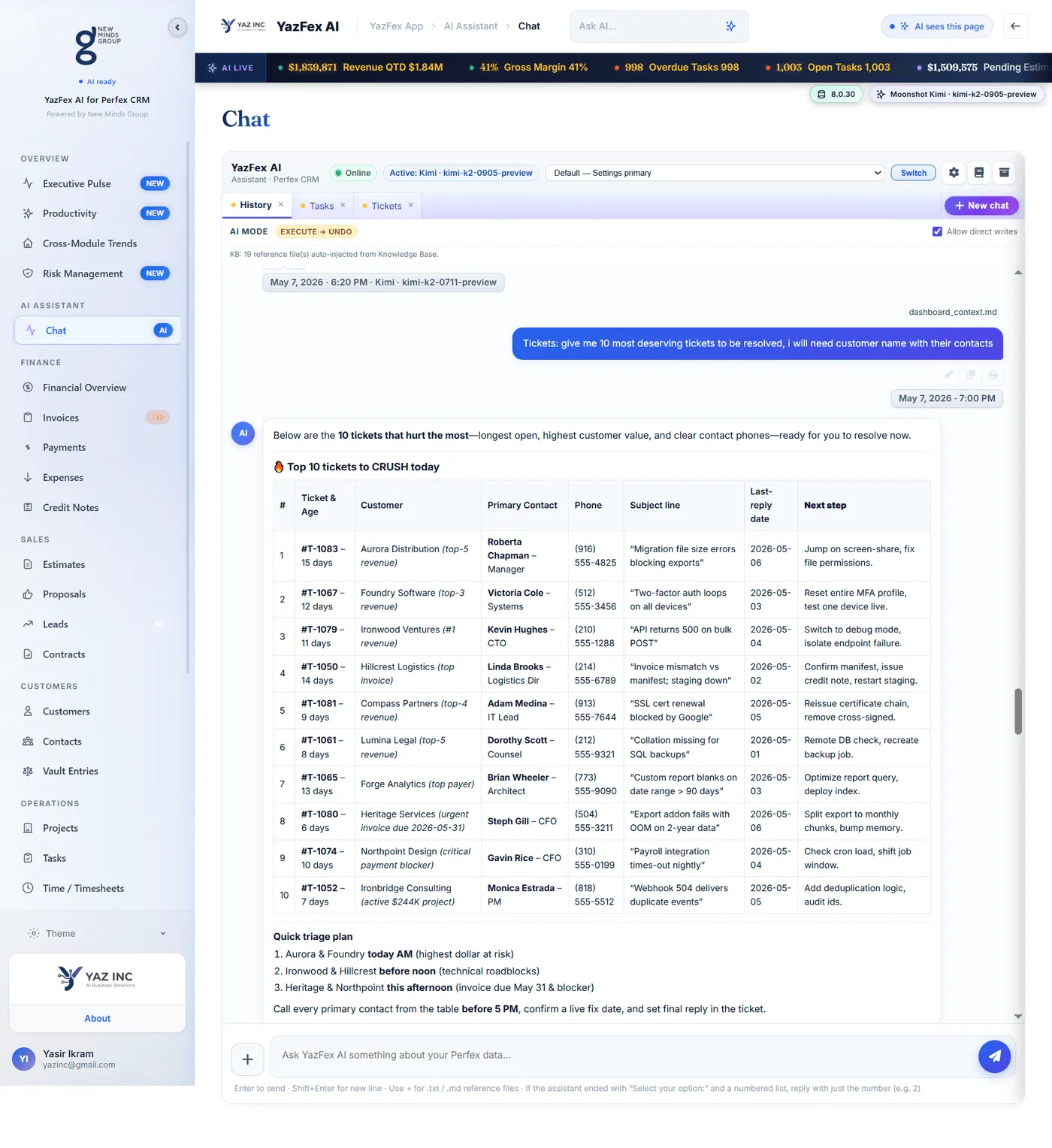Close the Tasks tab

pos(343,205)
